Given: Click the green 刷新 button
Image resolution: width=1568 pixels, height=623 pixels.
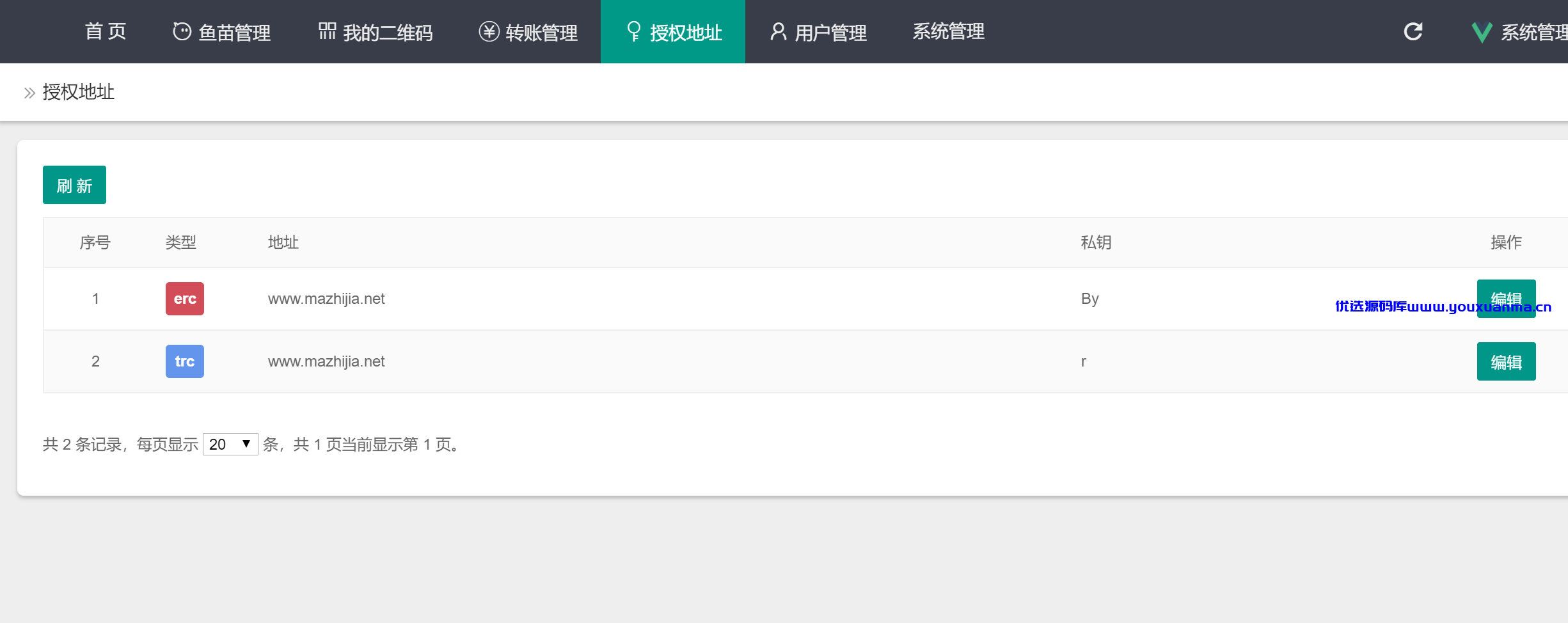Looking at the screenshot, I should click(74, 185).
